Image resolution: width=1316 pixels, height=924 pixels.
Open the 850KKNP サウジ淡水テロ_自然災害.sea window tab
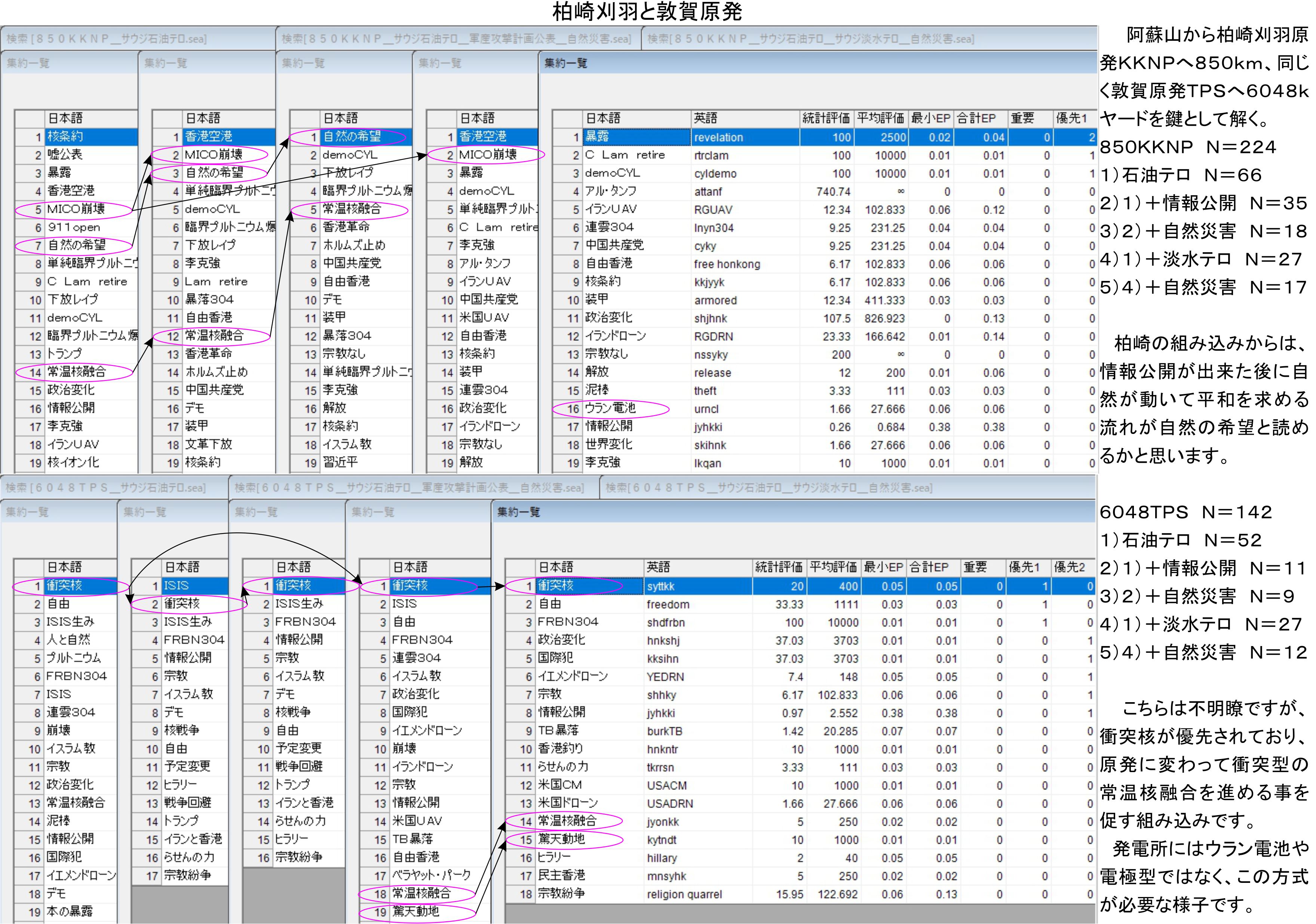(x=810, y=39)
